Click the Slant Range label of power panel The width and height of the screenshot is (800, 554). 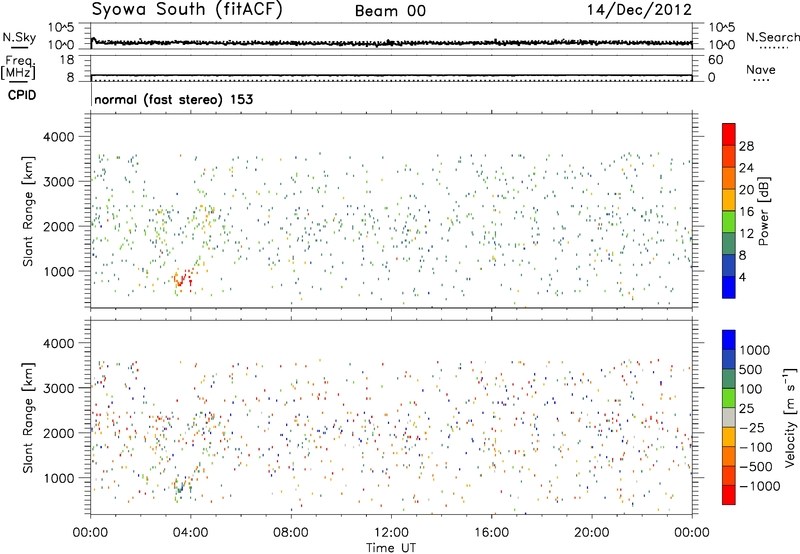click(x=28, y=211)
